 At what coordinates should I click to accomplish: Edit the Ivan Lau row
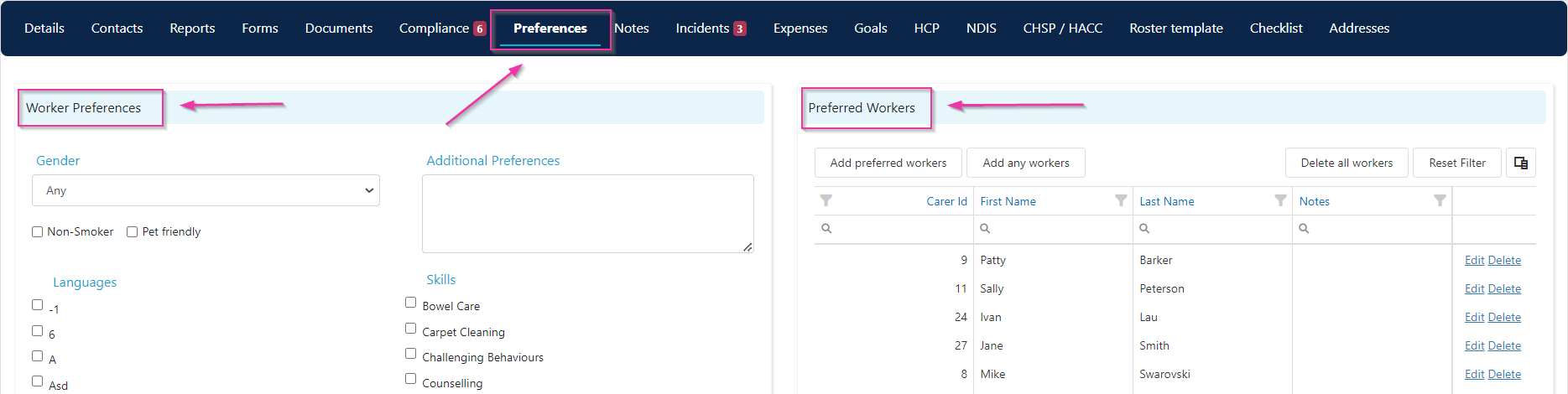(1474, 318)
